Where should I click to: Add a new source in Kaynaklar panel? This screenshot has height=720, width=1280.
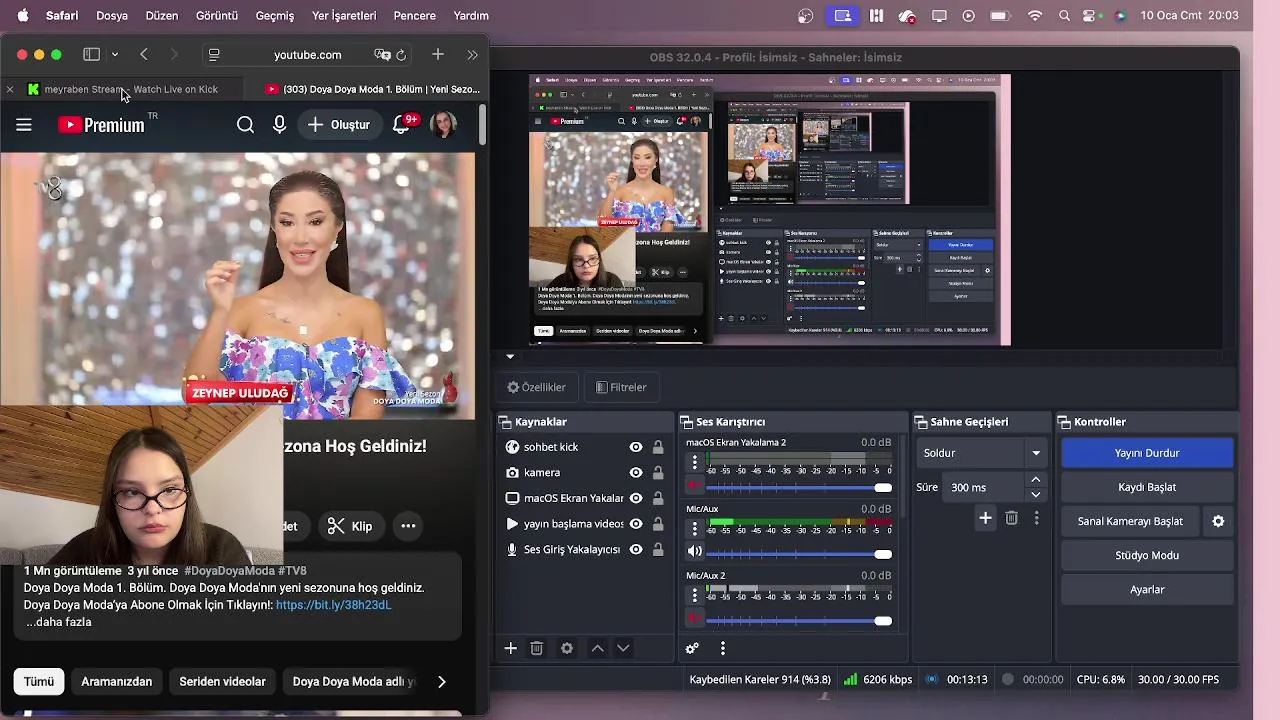[510, 648]
